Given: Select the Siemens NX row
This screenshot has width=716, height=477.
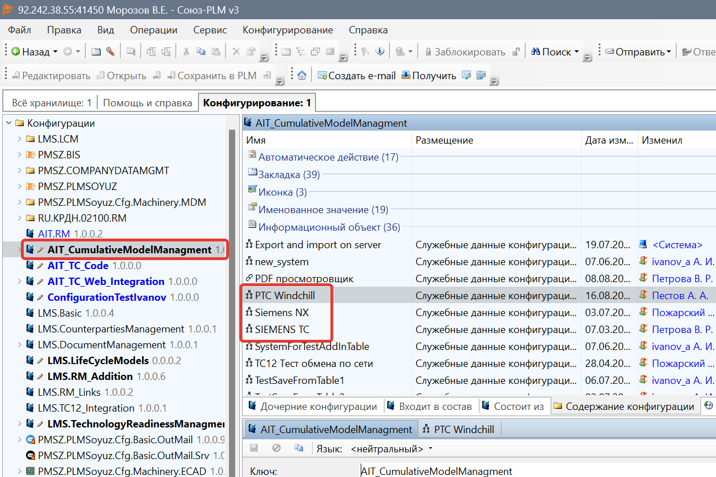Looking at the screenshot, I should tap(282, 312).
